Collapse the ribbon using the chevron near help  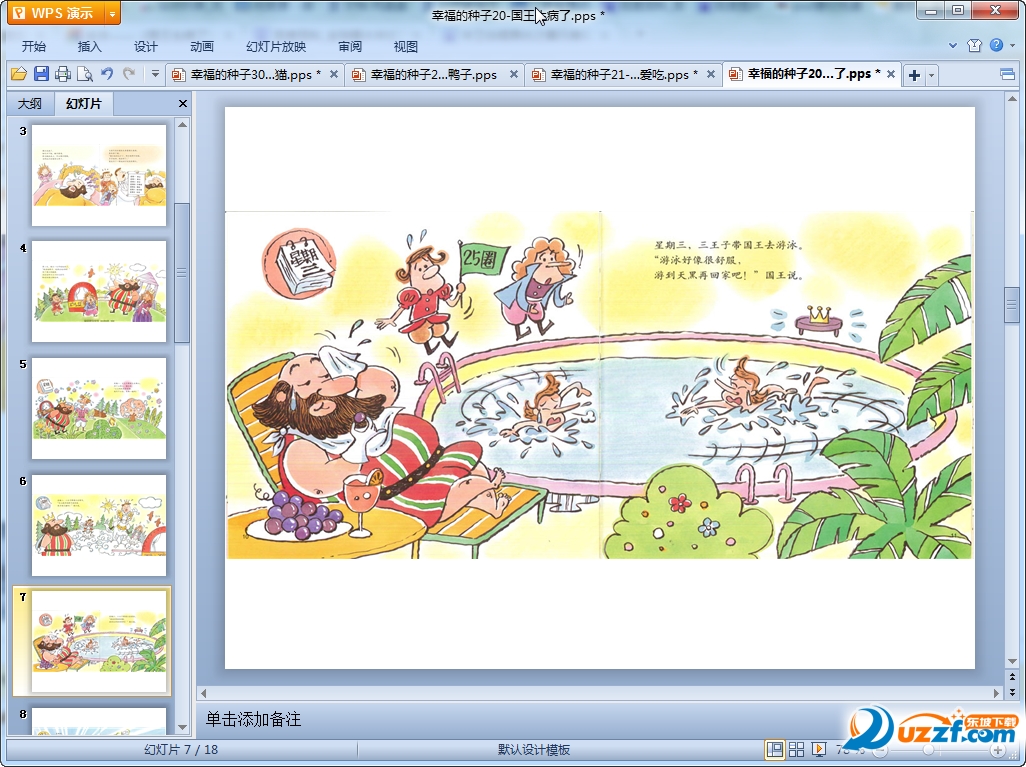click(x=953, y=46)
